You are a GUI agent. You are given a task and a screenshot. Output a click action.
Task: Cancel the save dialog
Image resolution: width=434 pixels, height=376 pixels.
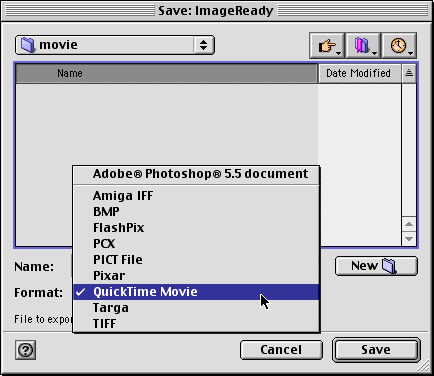(281, 350)
